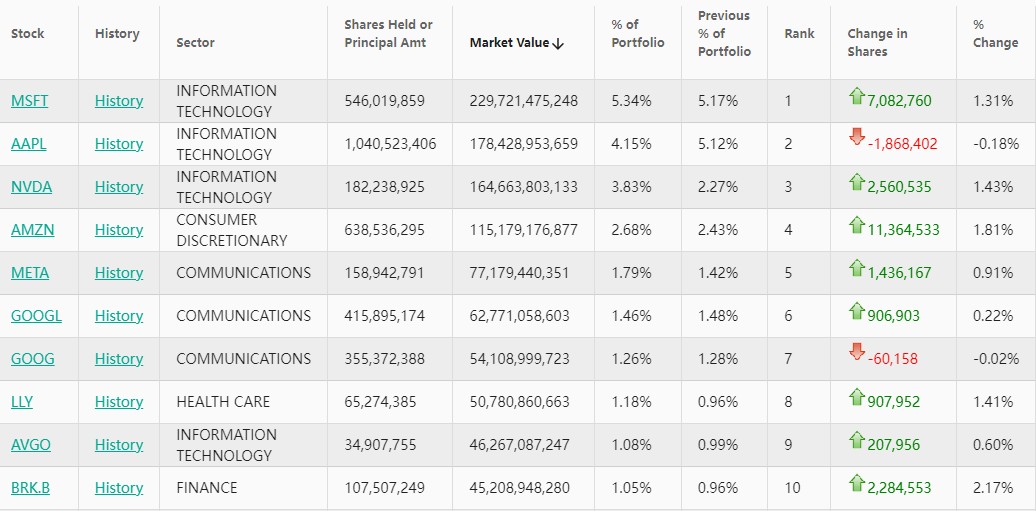Viewport: 1036px width, 511px height.
Task: Click the red down arrow in AAPL row
Action: [x=856, y=137]
